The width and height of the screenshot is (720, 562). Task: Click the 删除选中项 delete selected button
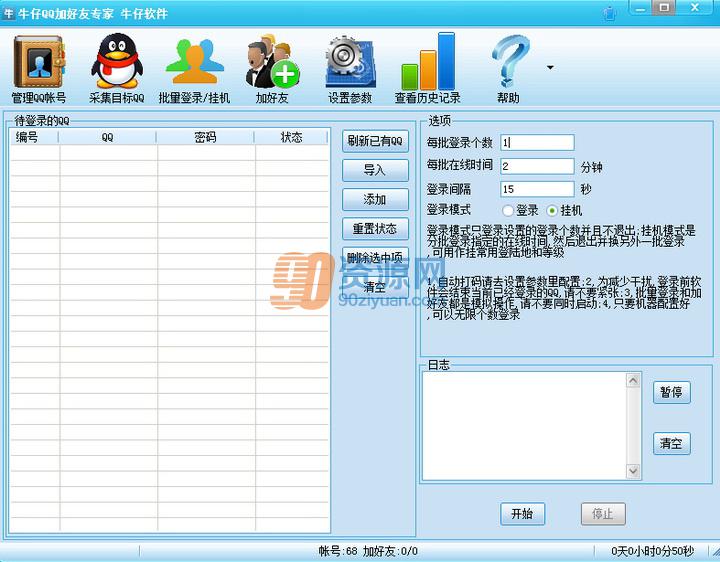click(375, 258)
